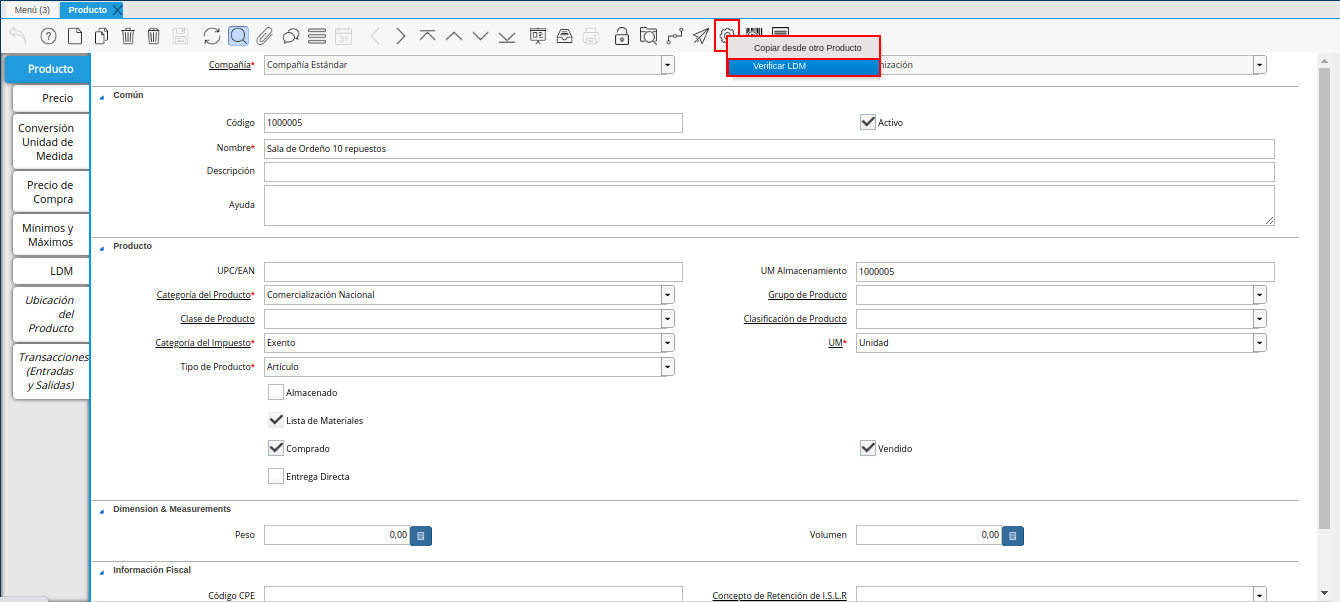The image size is (1340, 602).
Task: Open calculator button next to Peso
Action: tap(421, 536)
